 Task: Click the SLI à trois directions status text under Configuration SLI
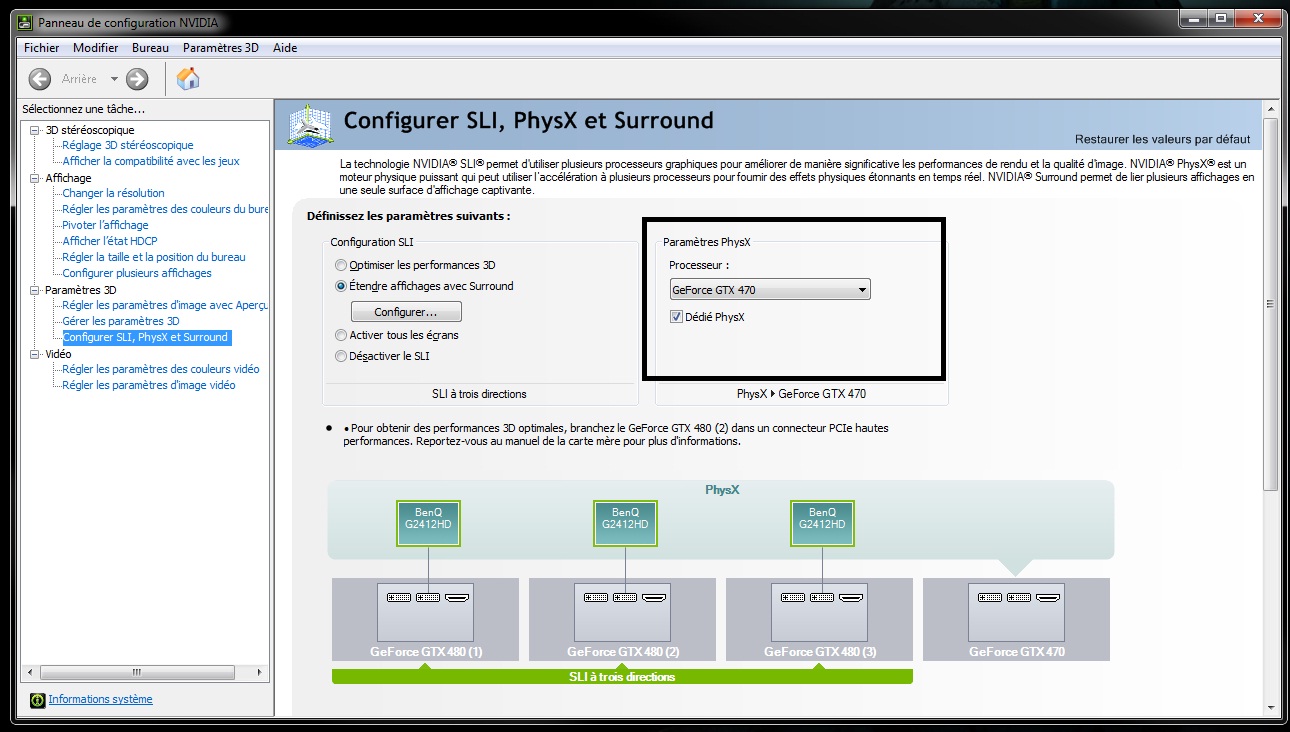click(479, 394)
